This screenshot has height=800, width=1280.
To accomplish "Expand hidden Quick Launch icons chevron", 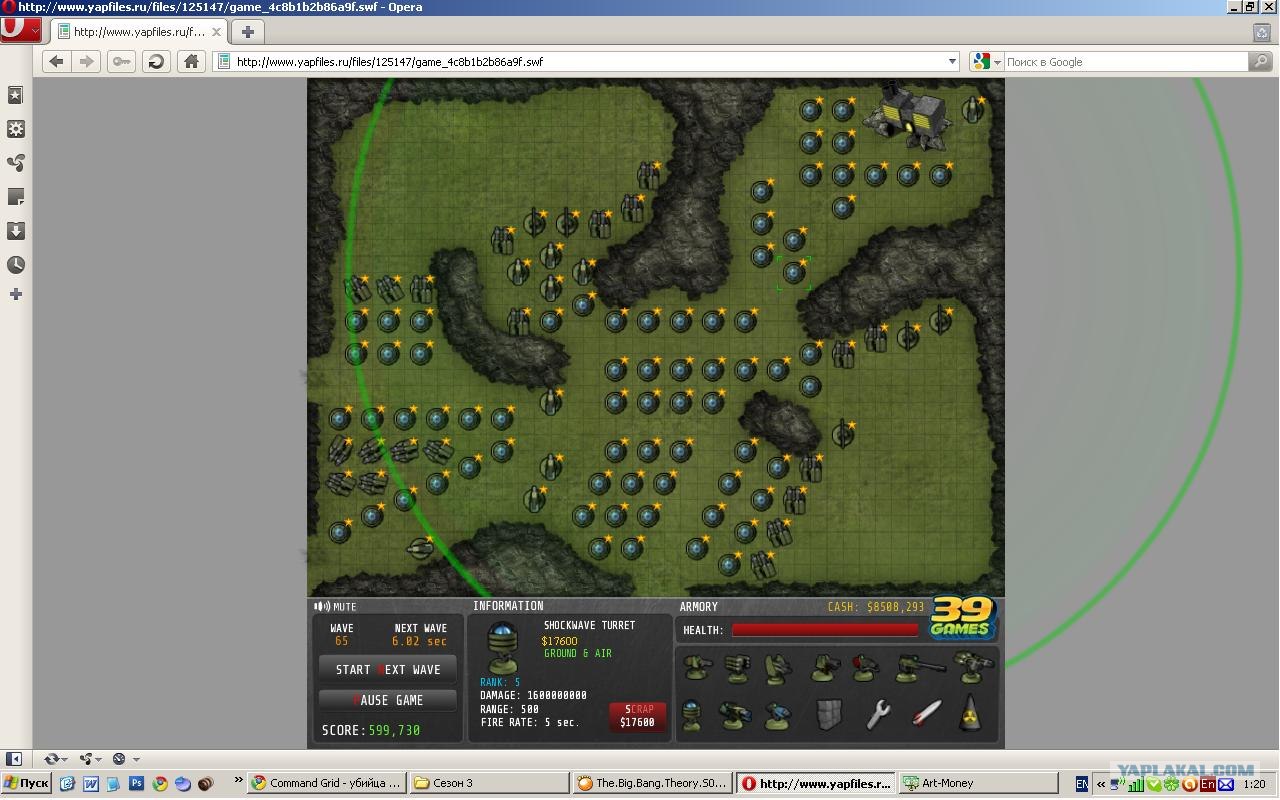I will (238, 781).
